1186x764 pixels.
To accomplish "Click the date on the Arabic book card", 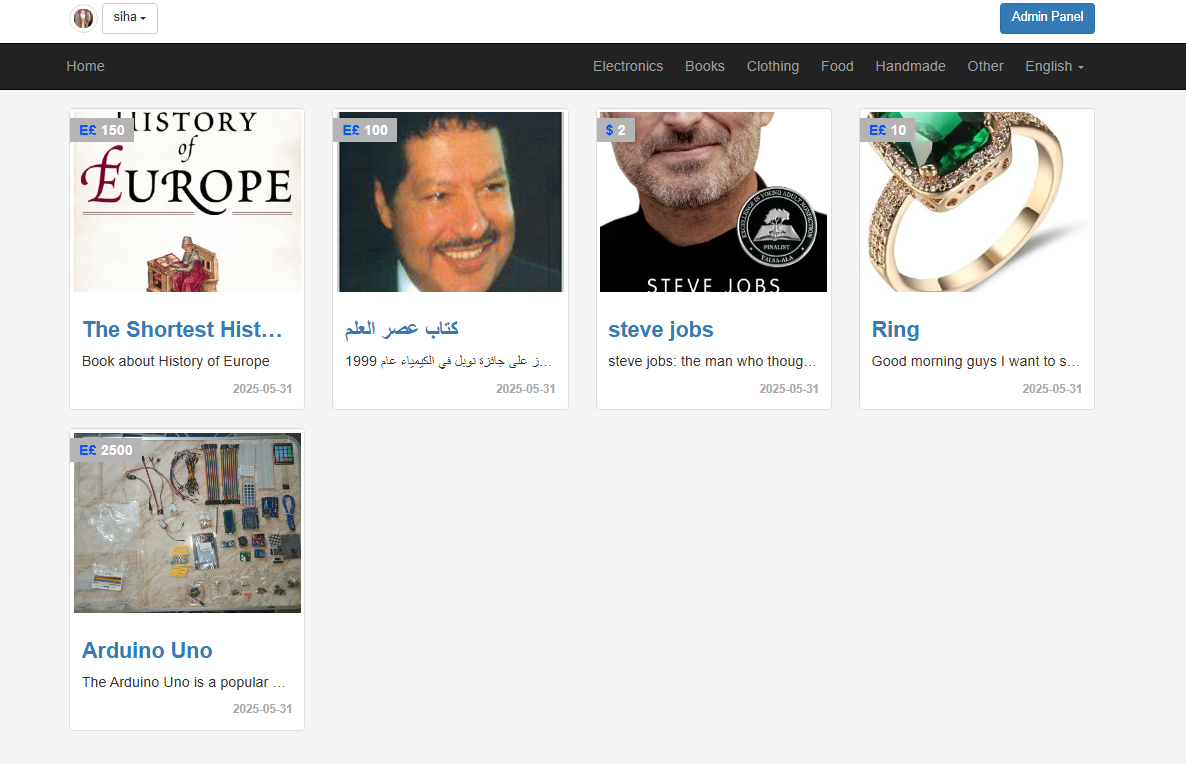I will click(526, 389).
